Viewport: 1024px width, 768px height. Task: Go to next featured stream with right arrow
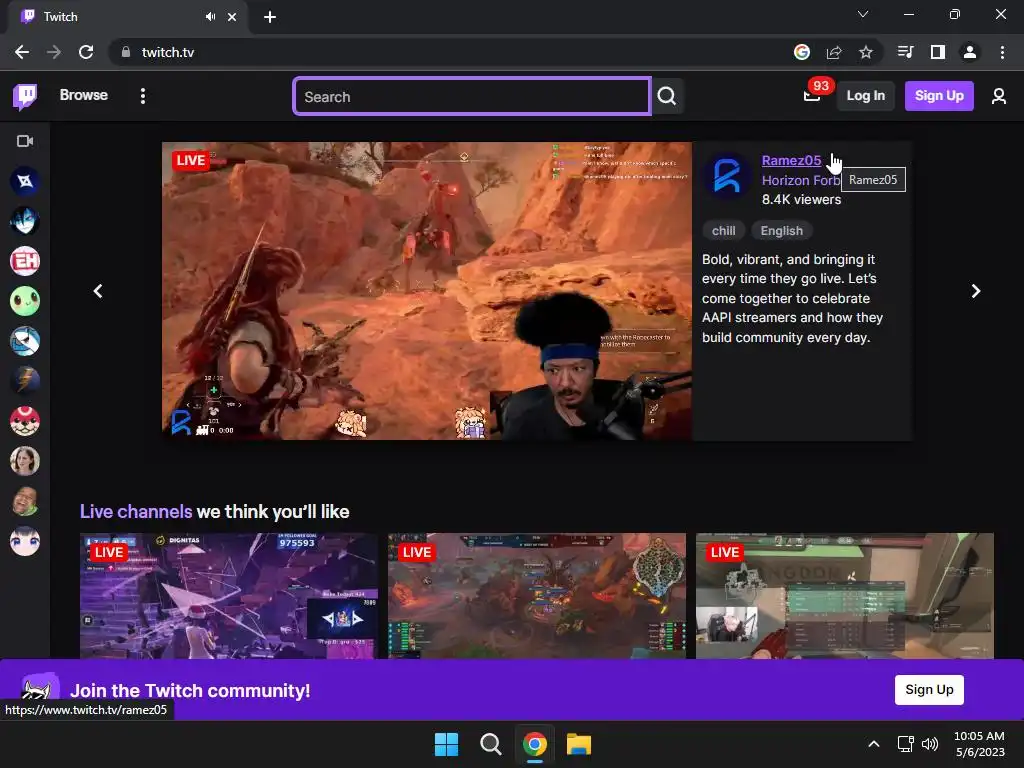pyautogui.click(x=976, y=291)
